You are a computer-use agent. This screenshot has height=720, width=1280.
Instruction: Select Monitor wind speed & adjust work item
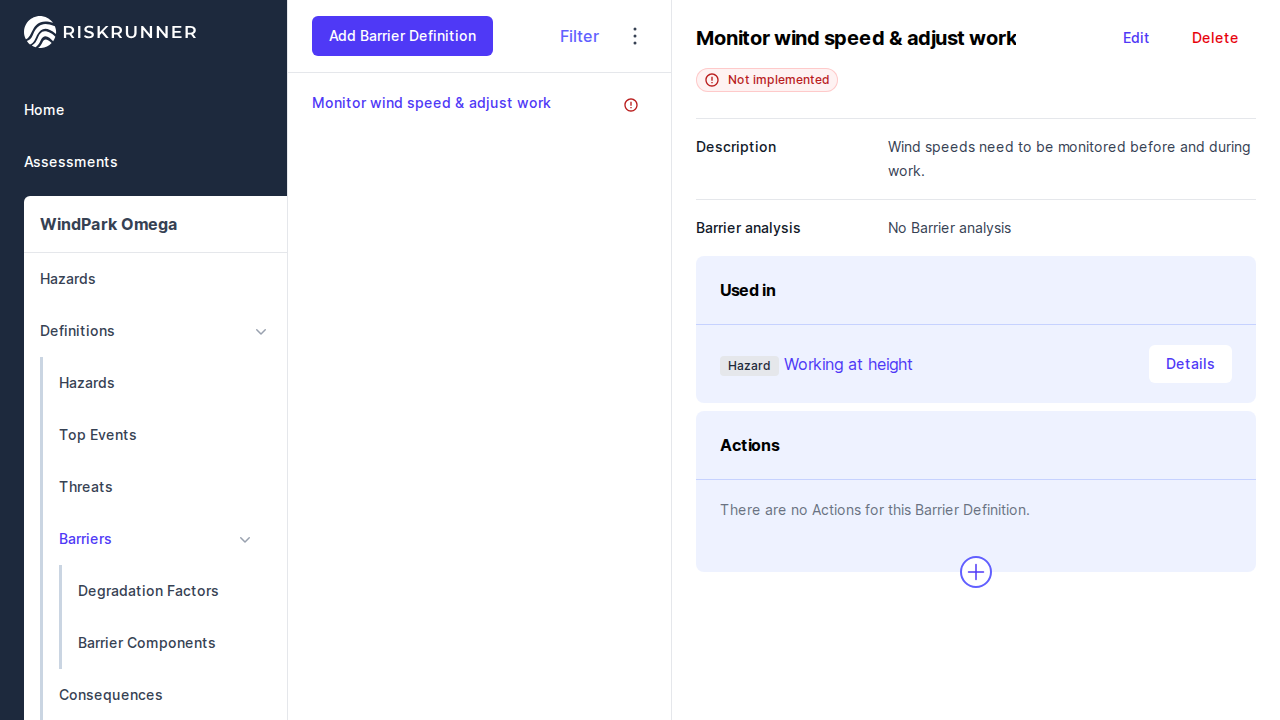[431, 103]
